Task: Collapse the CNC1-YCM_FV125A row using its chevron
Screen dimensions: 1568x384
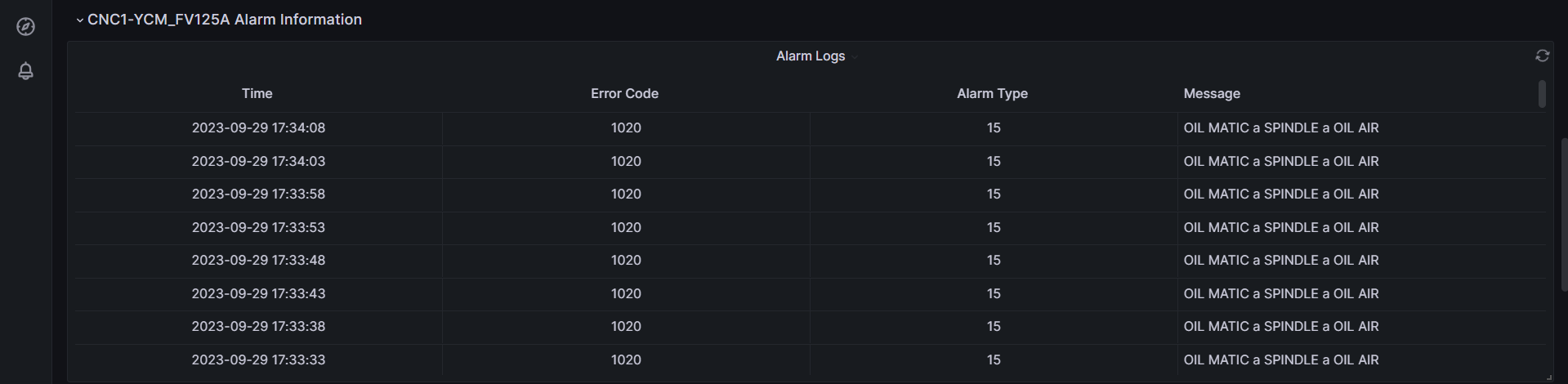Action: point(79,20)
